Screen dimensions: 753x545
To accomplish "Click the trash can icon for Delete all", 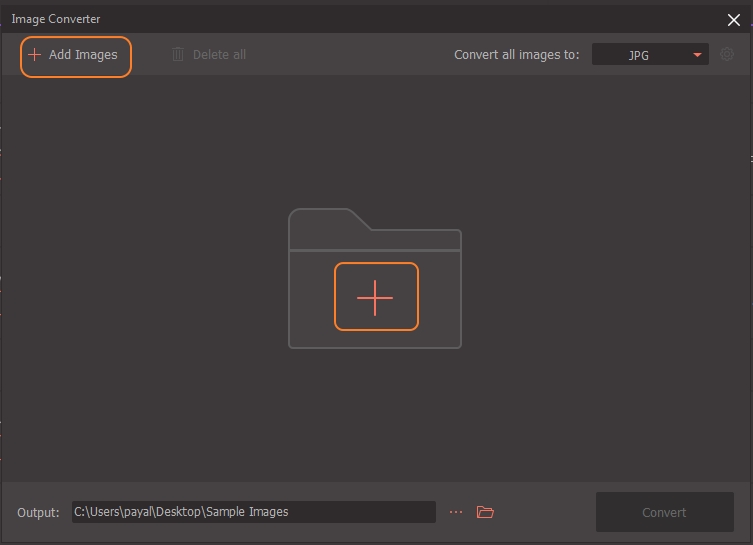I will [178, 55].
